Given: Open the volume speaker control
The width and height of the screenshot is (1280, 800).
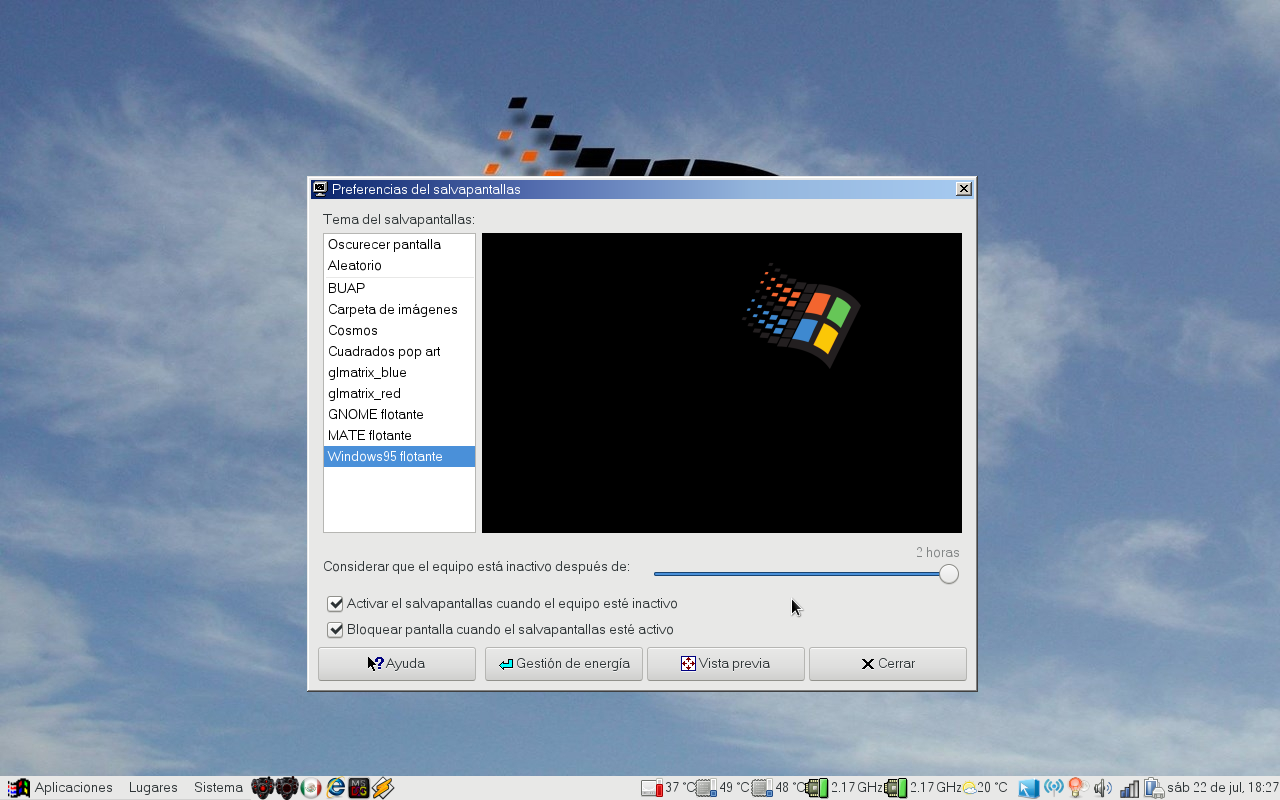Looking at the screenshot, I should [x=1103, y=788].
